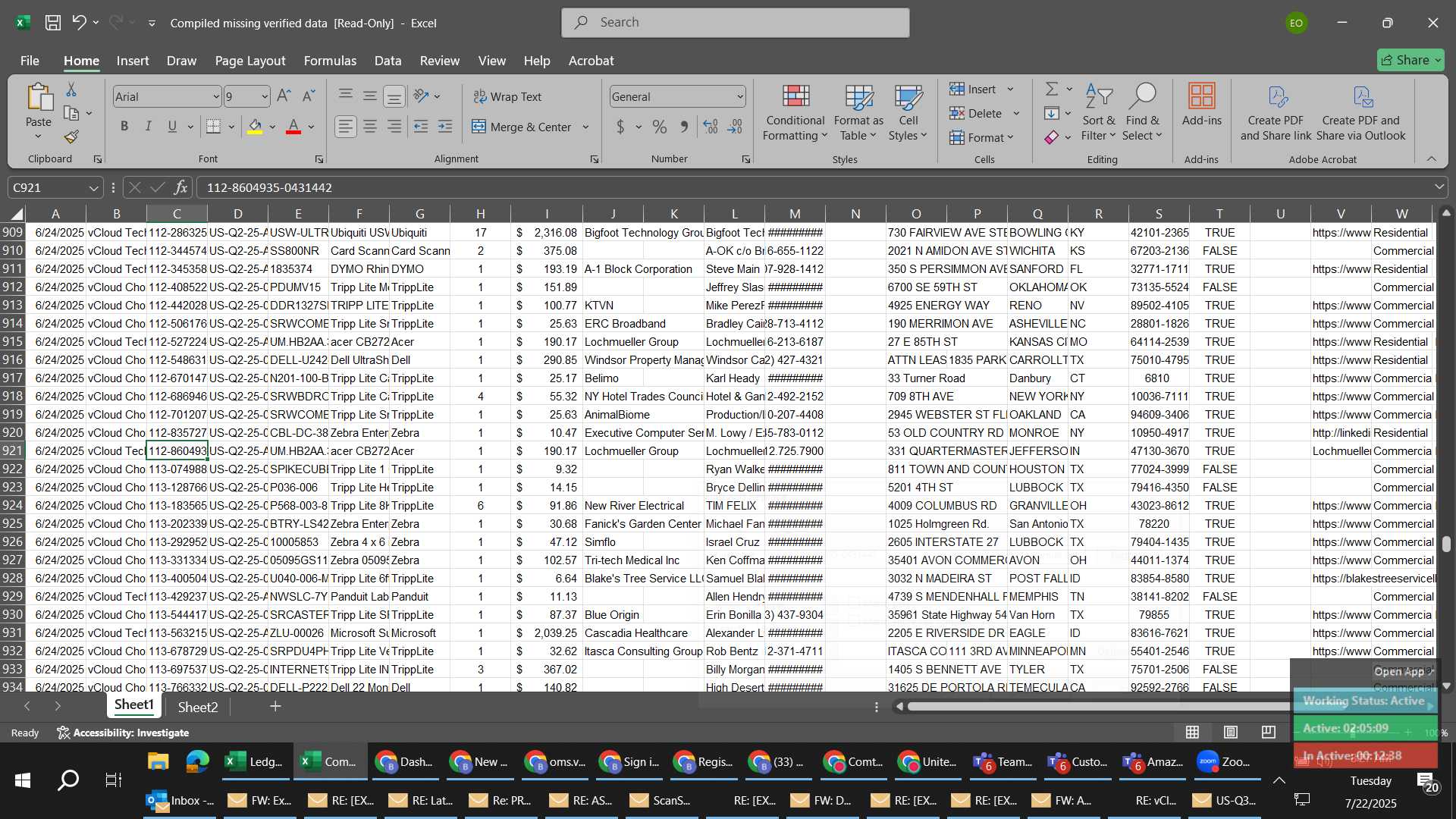Align text to the right
Viewport: 1456px width, 819px height.
click(394, 127)
